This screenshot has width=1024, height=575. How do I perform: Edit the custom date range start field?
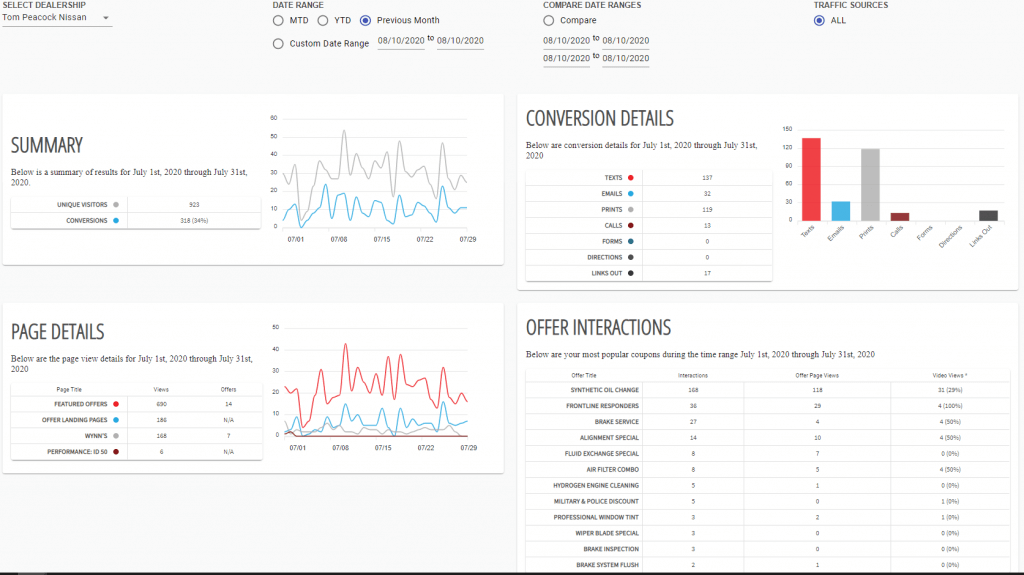(401, 41)
